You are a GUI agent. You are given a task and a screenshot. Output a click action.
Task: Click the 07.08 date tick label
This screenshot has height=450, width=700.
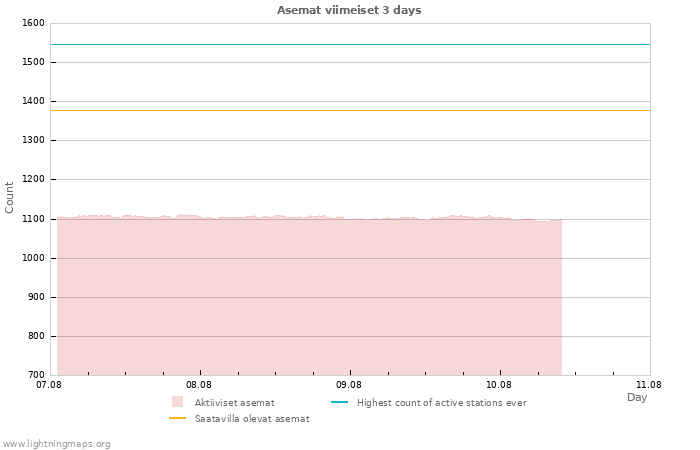(48, 384)
